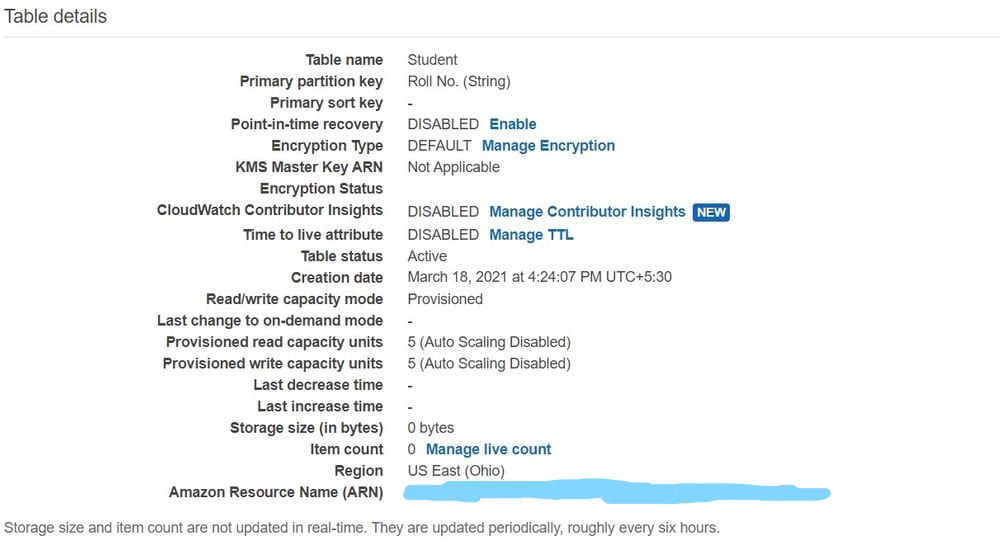Open Manage Contributor Insights link
The image size is (1000, 550).
(587, 212)
